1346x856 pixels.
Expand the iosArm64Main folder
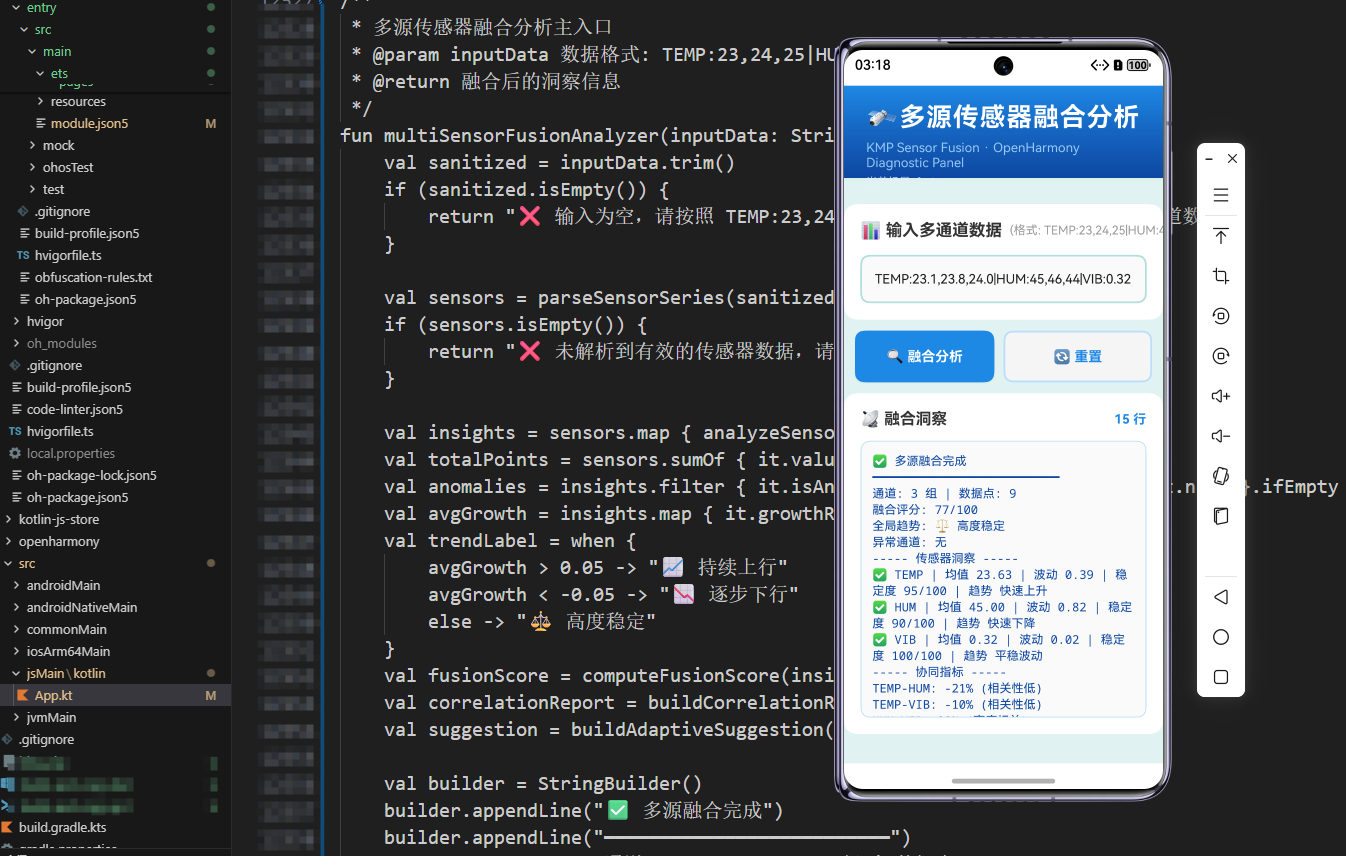point(17,651)
